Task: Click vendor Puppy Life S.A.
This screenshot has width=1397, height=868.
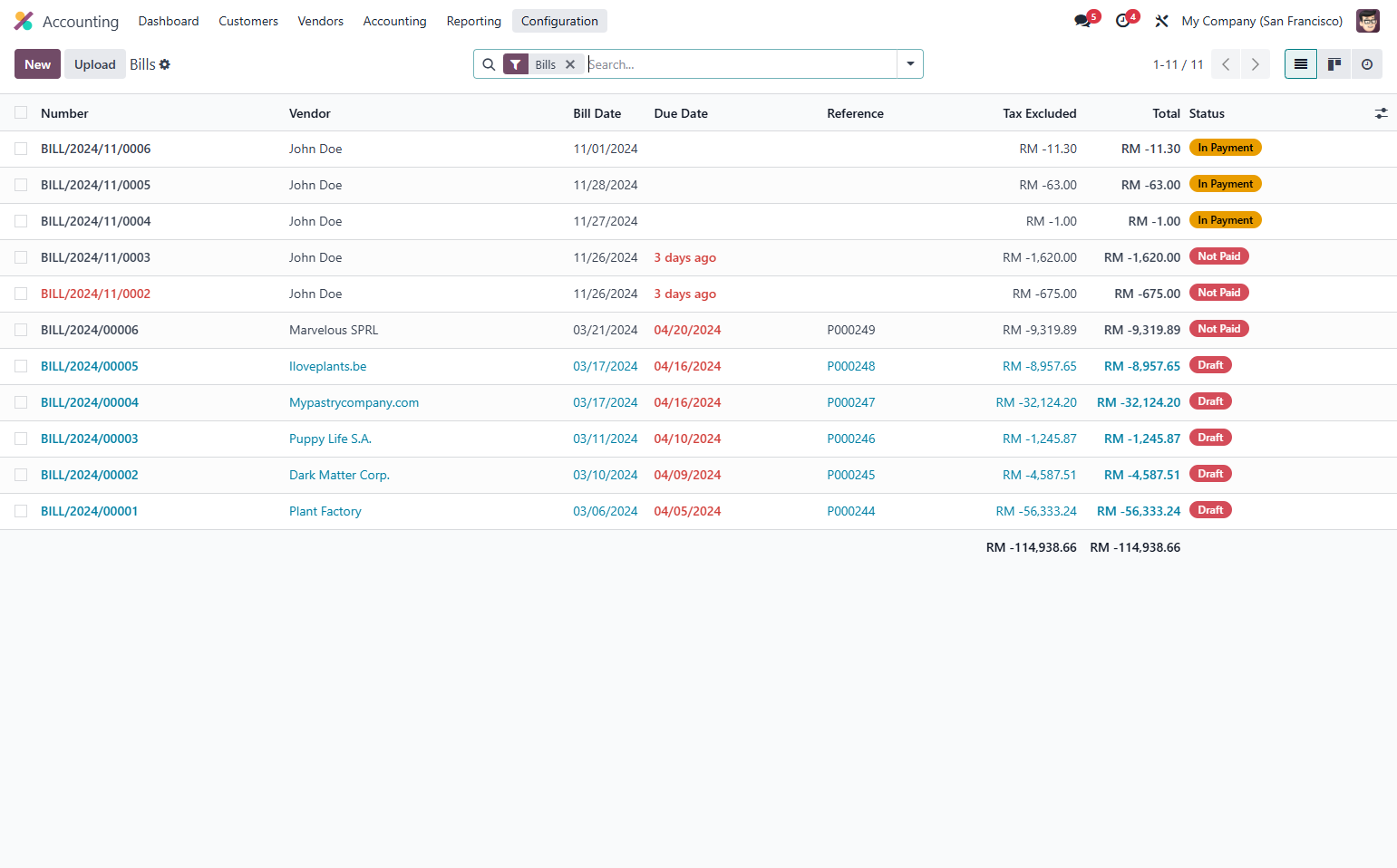Action: (x=330, y=439)
